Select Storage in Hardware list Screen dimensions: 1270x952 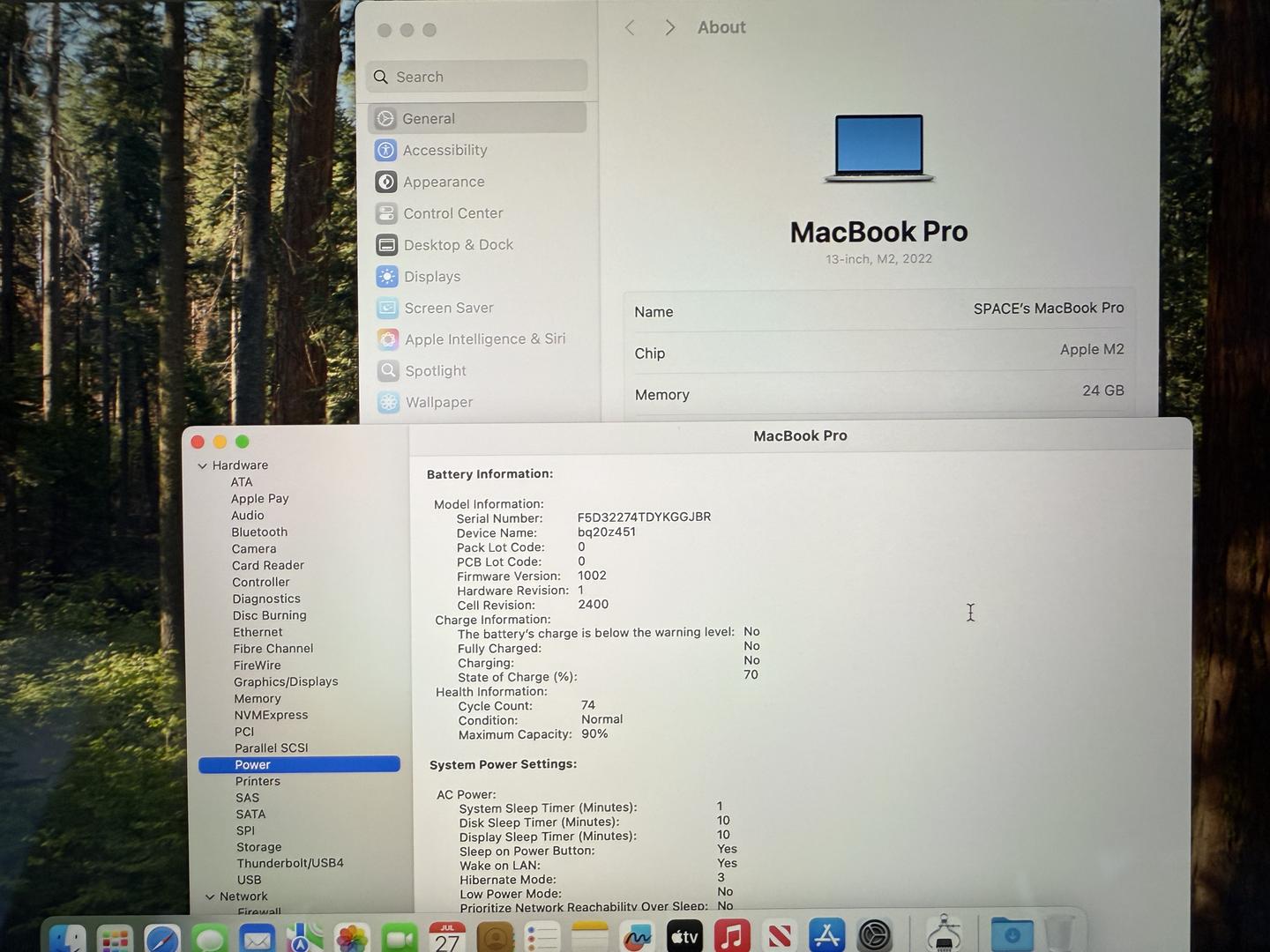pyautogui.click(x=259, y=848)
